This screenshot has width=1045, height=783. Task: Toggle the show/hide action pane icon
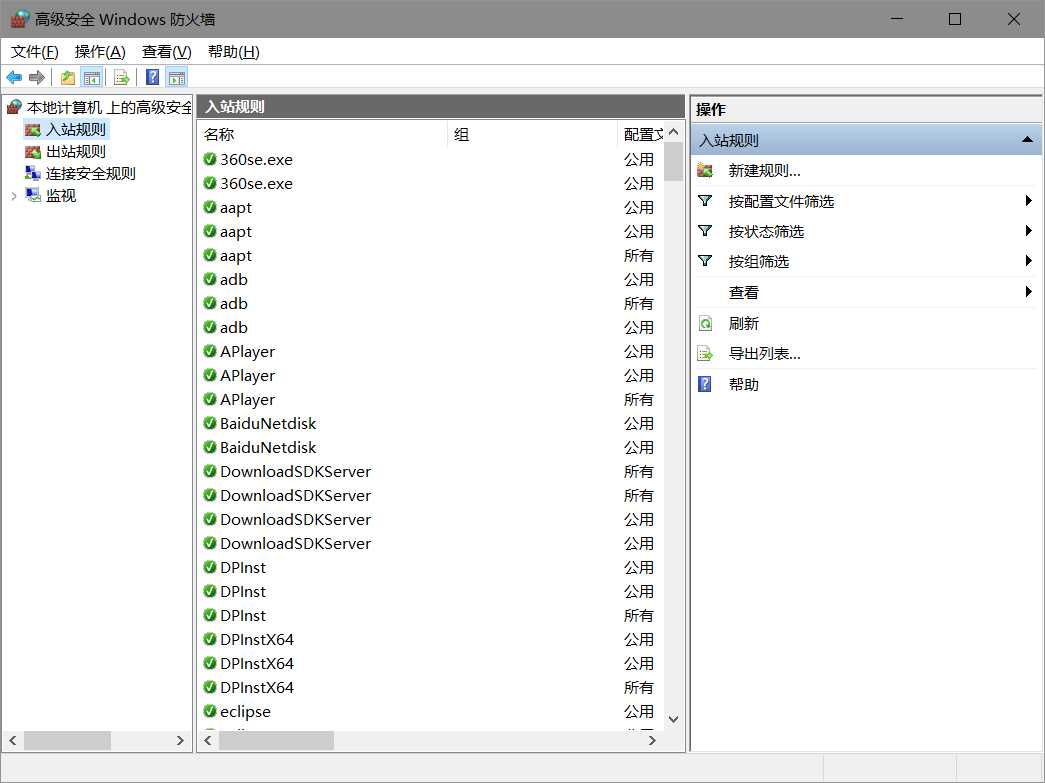pos(177,77)
